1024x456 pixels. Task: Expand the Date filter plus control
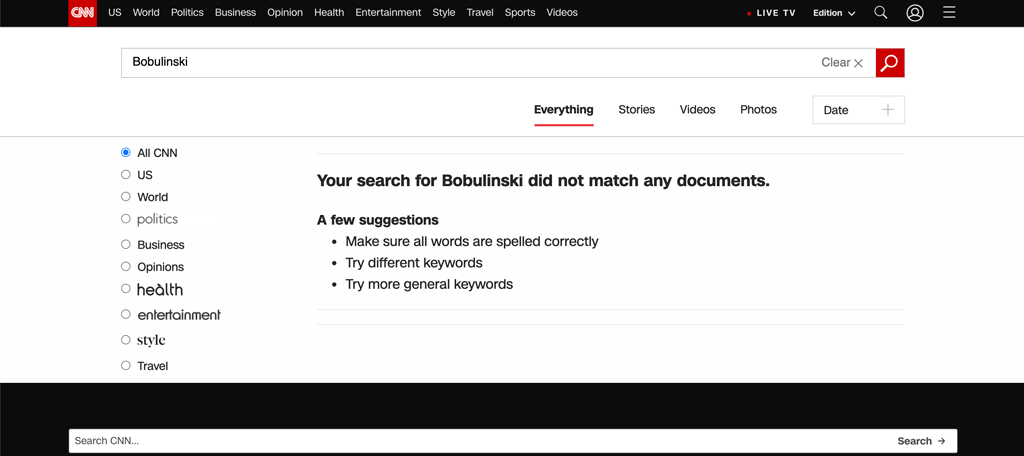coord(887,110)
